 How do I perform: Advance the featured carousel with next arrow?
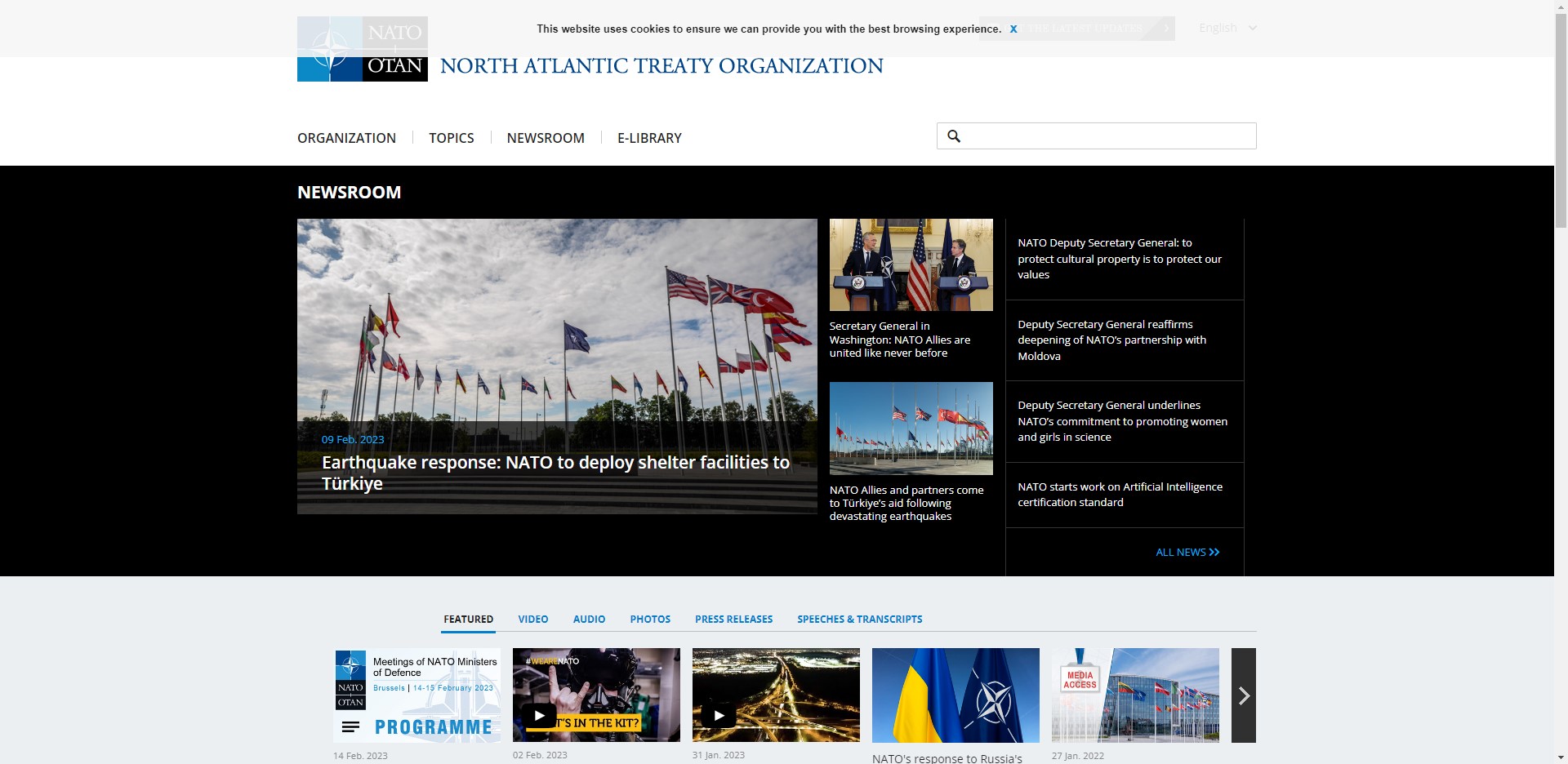point(1244,695)
